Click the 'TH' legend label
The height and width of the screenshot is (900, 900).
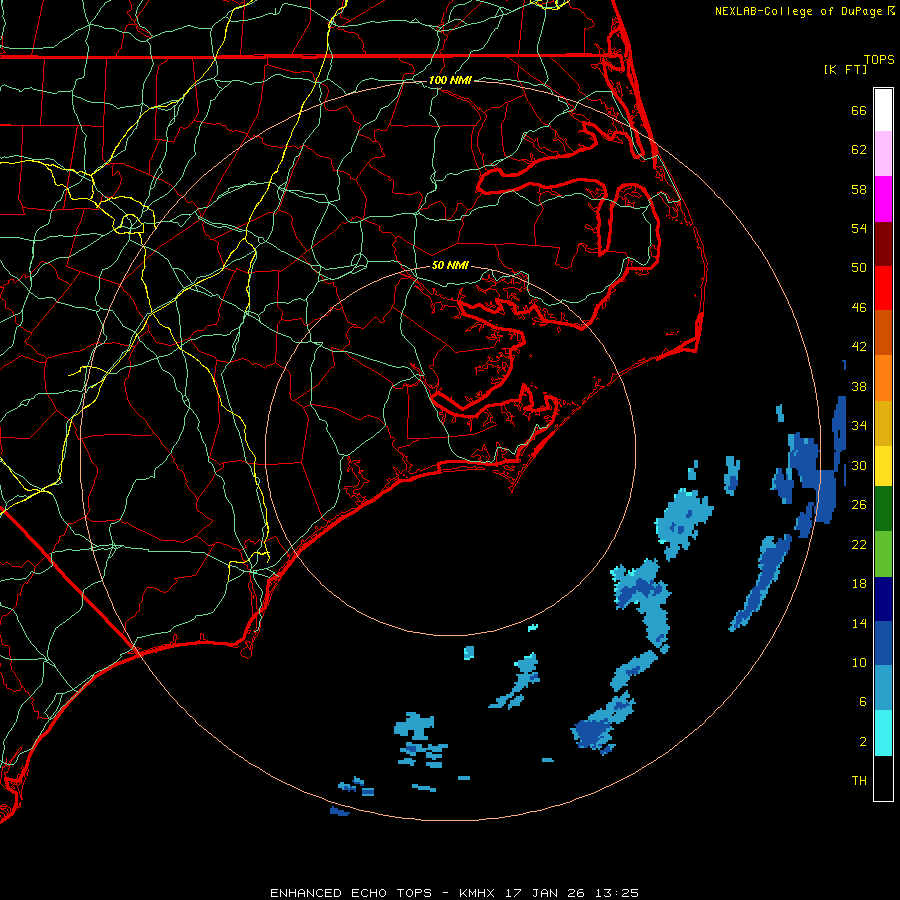(x=859, y=781)
